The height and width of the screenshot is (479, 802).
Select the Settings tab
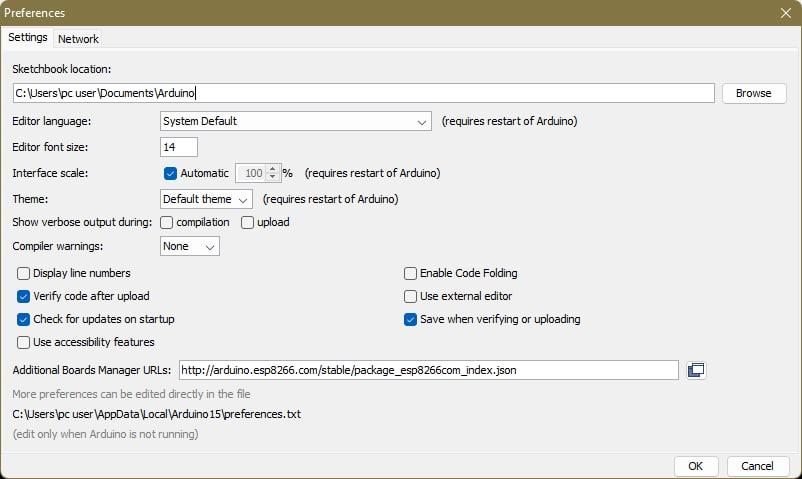[28, 37]
